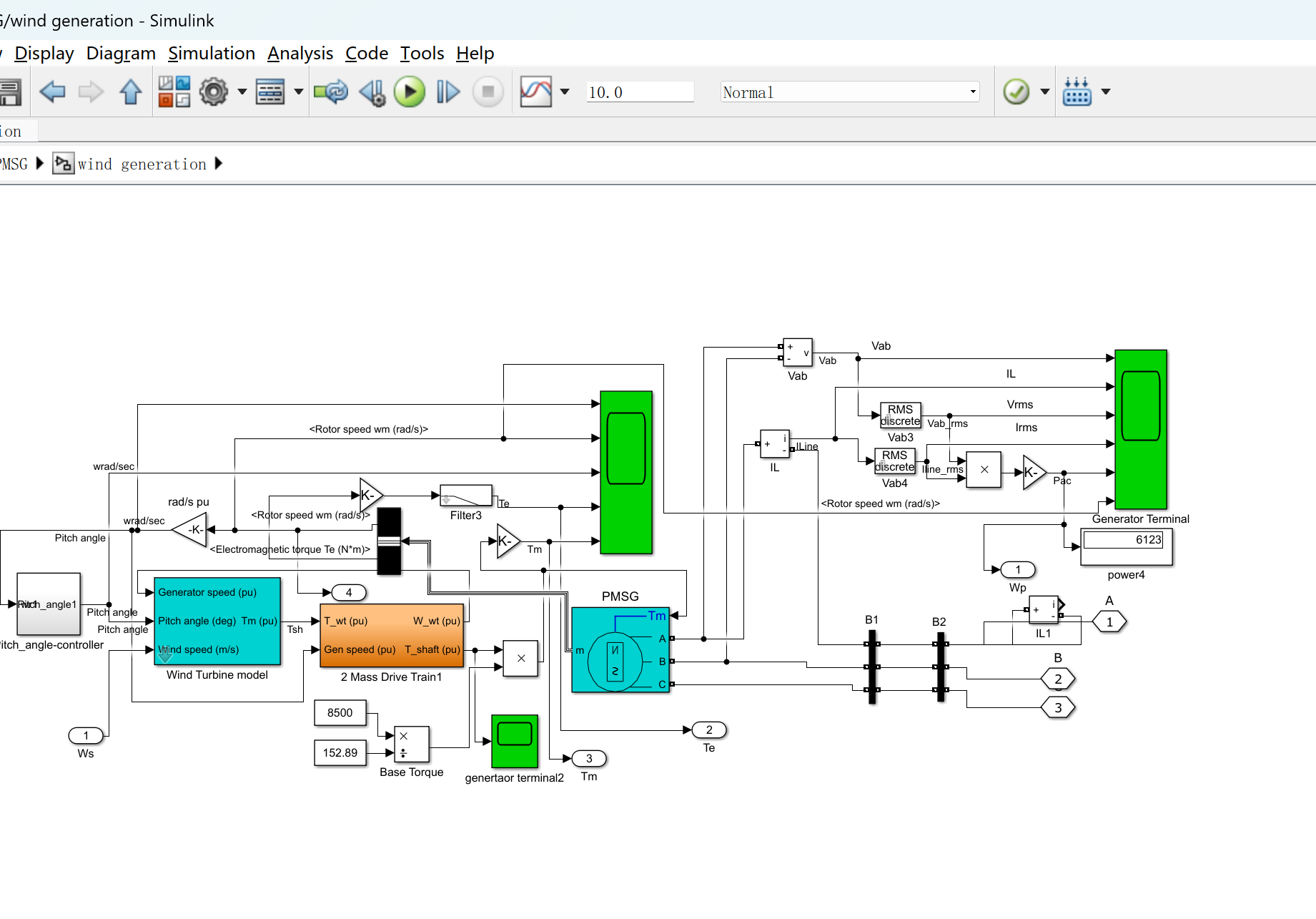Click the Stop simulation button

click(488, 92)
